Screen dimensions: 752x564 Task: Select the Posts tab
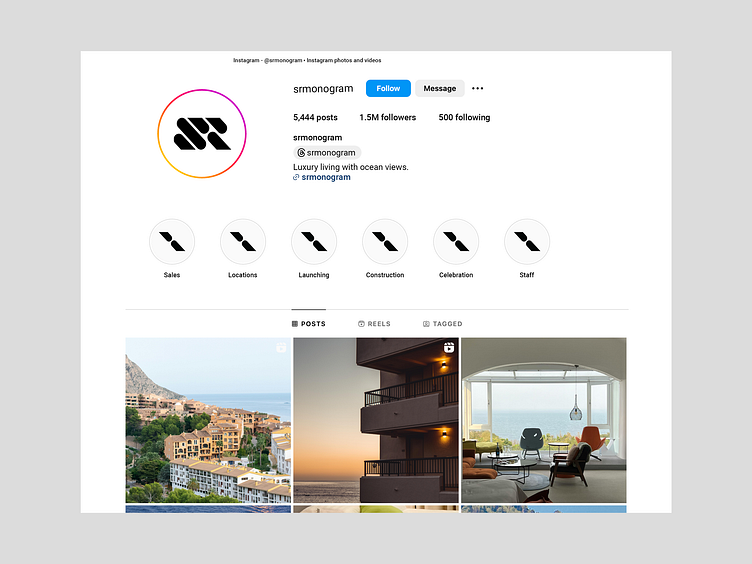308,324
